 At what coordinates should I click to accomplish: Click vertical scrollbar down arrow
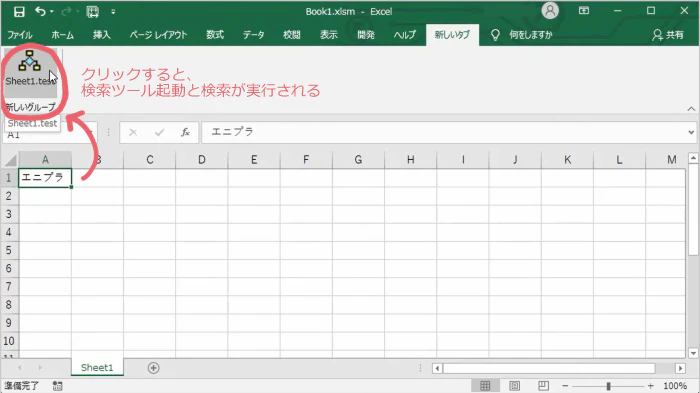click(693, 353)
